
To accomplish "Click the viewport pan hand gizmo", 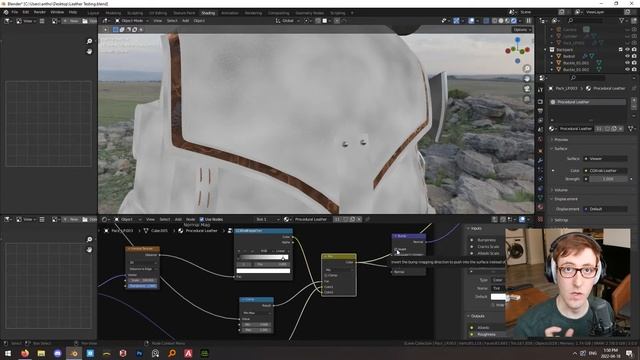I will click(x=527, y=78).
